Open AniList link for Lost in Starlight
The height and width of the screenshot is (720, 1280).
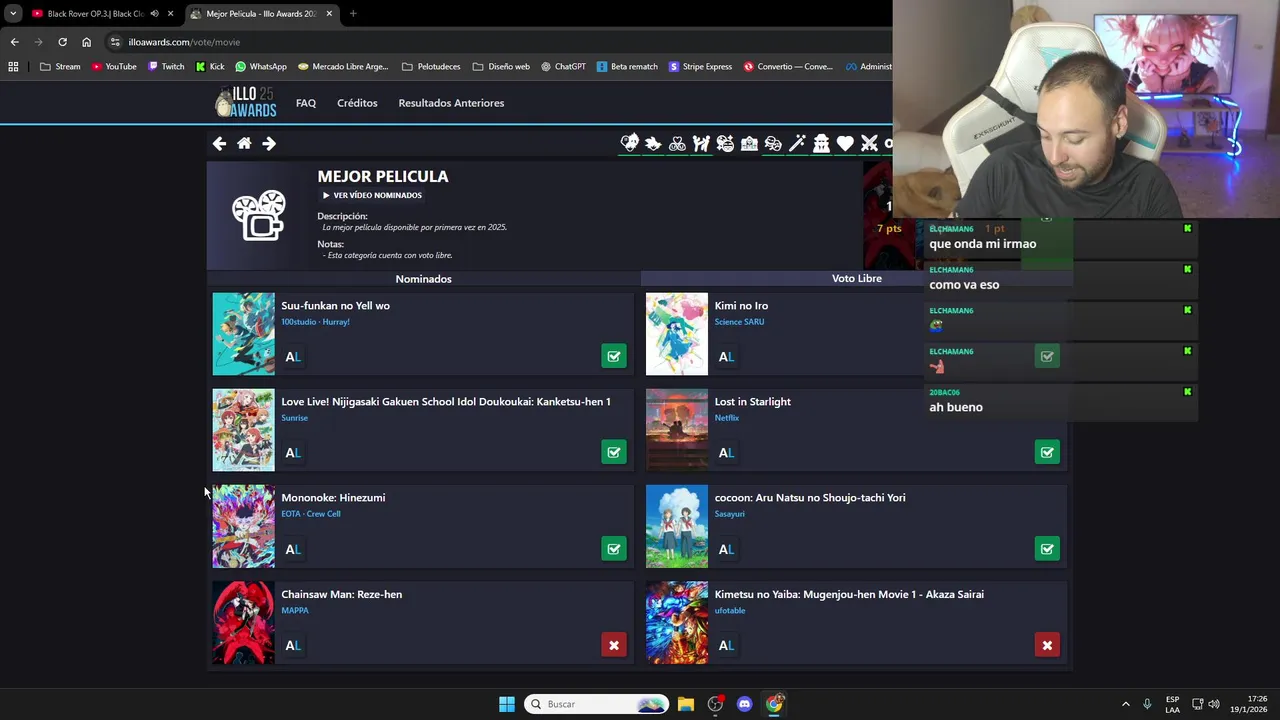click(x=726, y=453)
